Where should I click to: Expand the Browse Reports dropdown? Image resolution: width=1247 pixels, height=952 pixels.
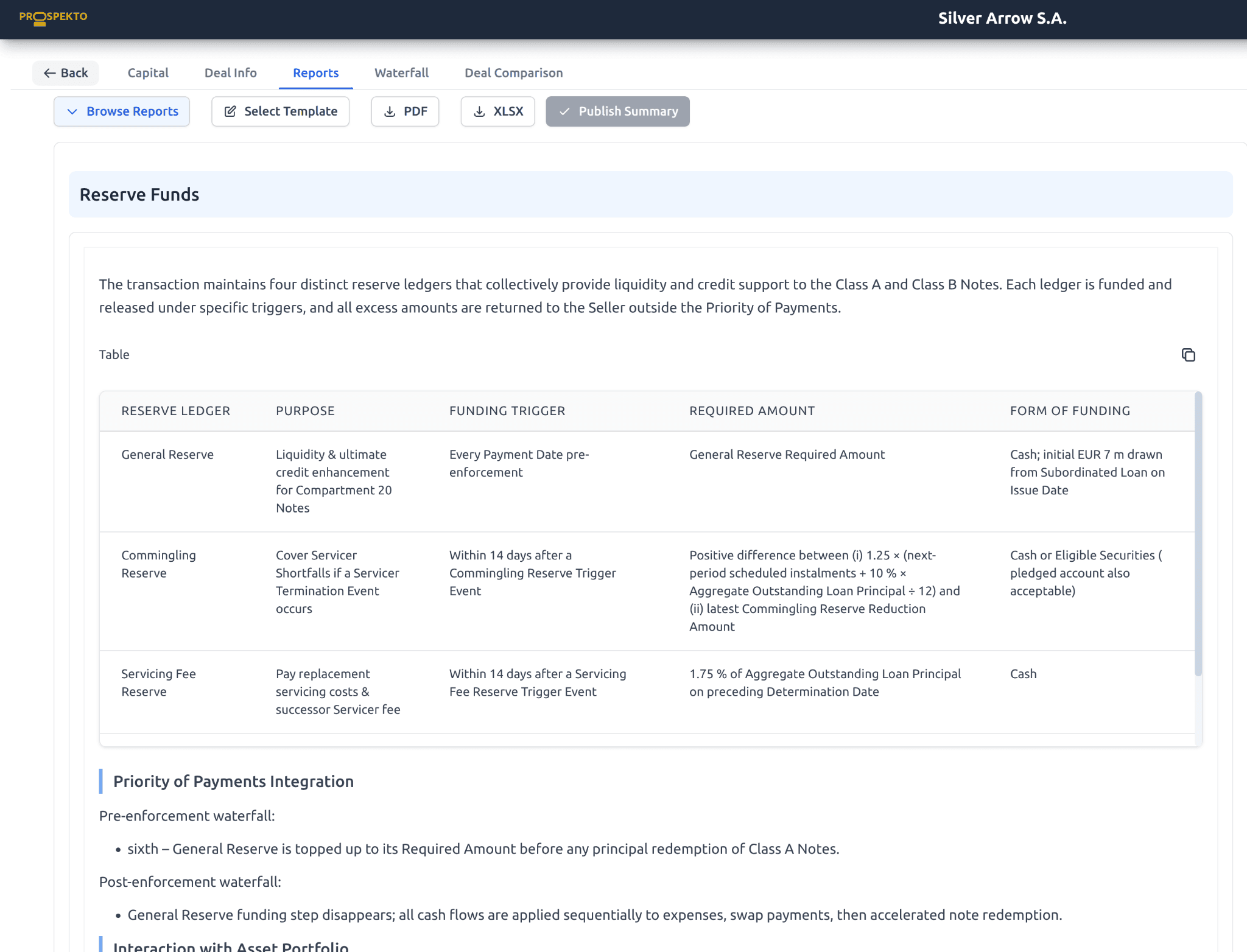coord(122,111)
